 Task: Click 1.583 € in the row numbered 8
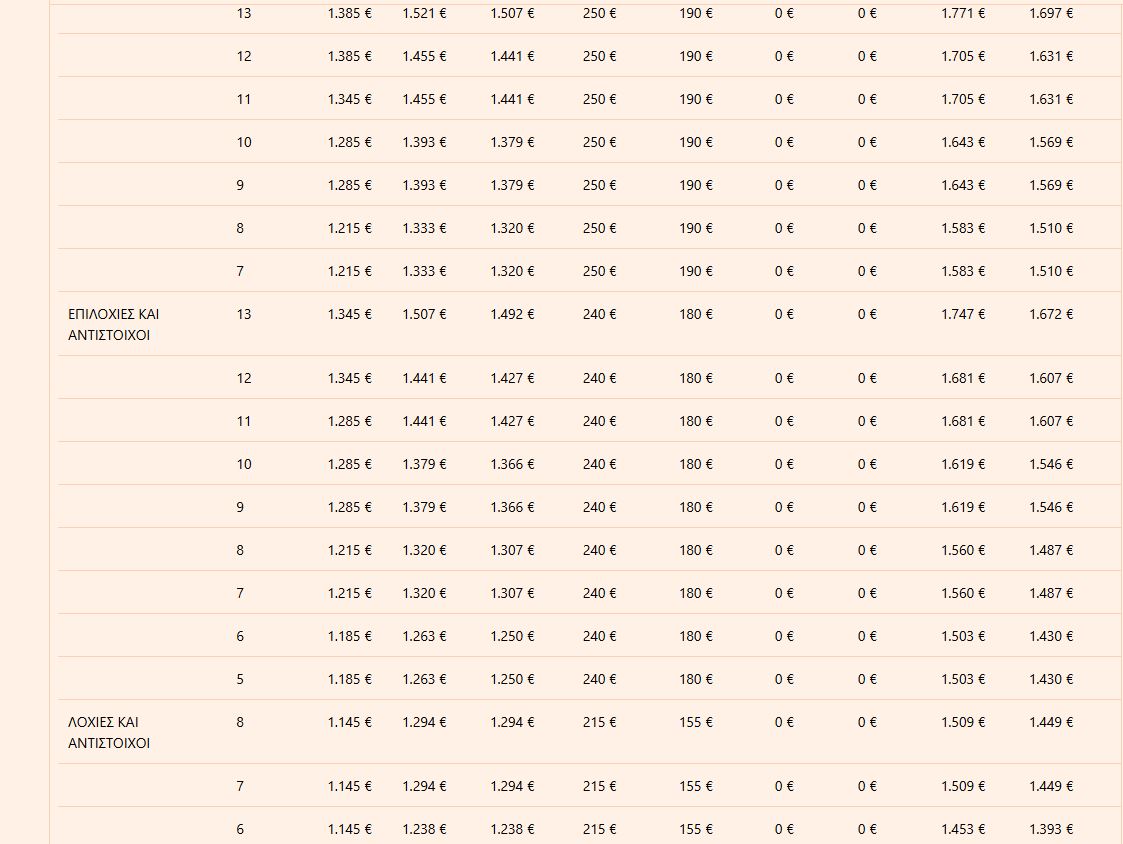tap(962, 228)
